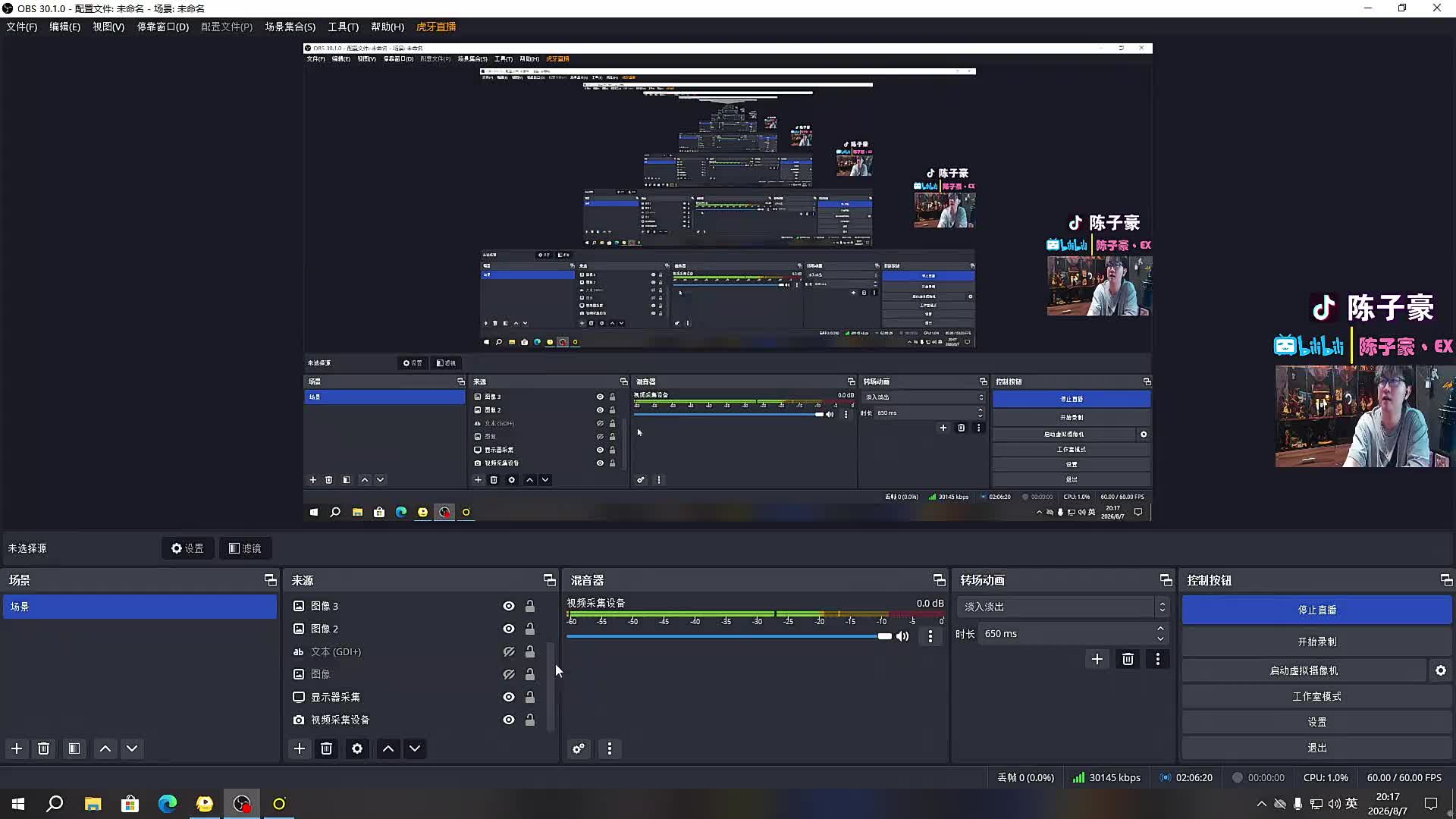Viewport: 1456px width, 819px height.
Task: Open scene filters icon in Scenes panel
Action: pos(74,748)
